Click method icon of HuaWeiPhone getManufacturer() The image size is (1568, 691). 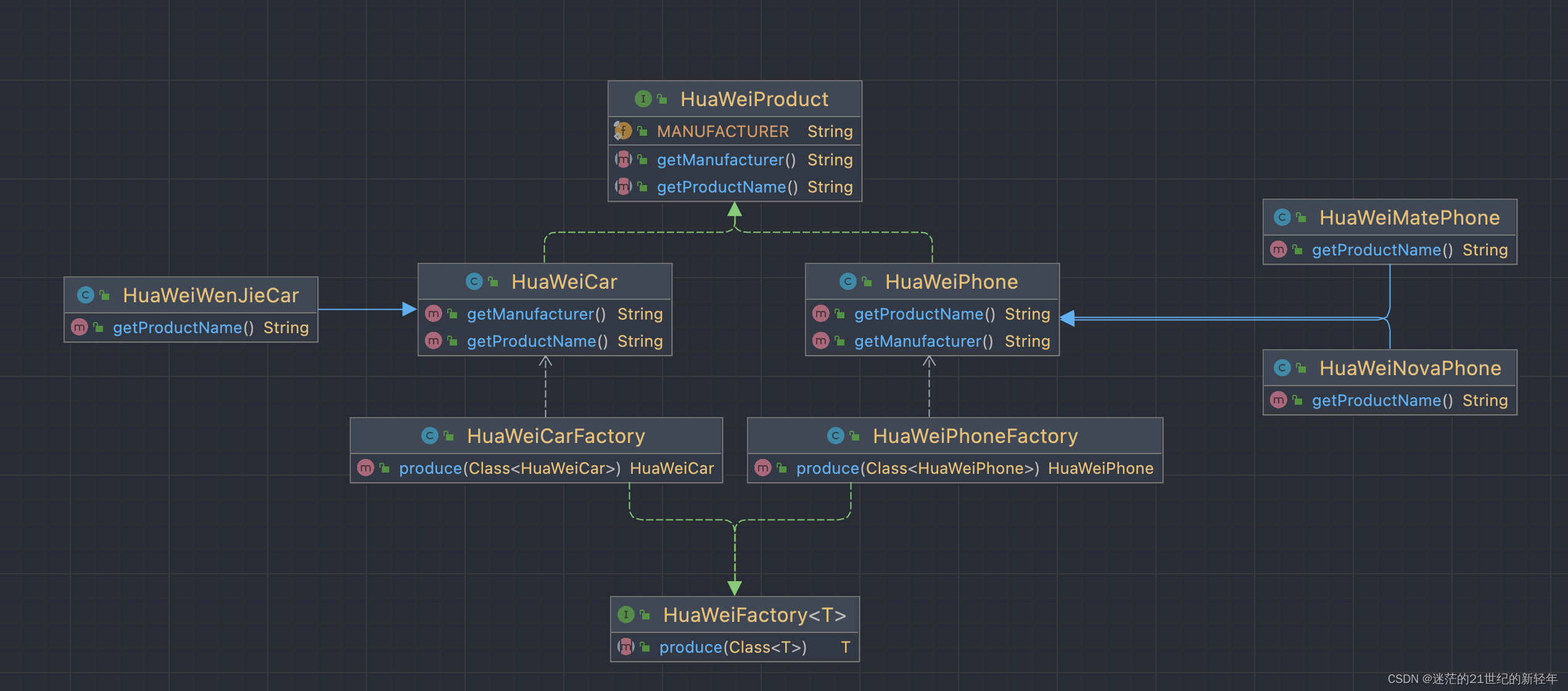point(821,341)
